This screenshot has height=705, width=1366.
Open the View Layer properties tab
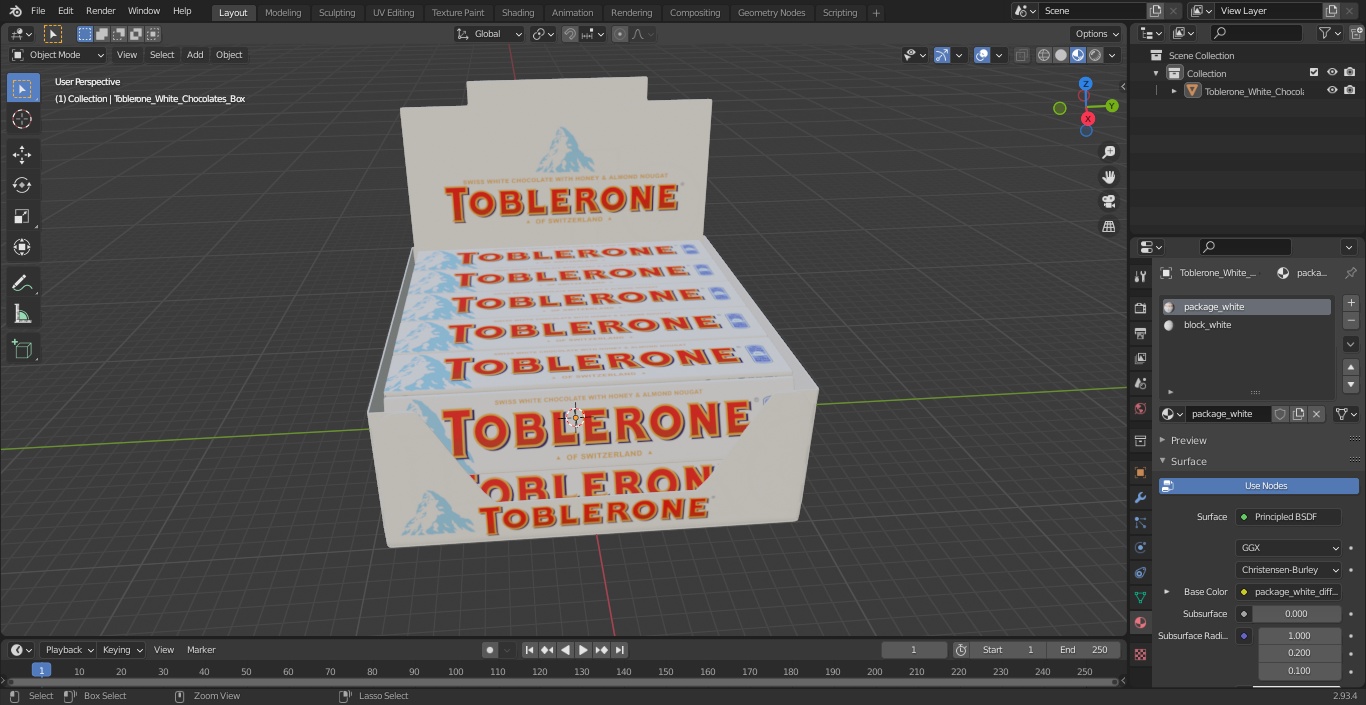[x=1140, y=358]
